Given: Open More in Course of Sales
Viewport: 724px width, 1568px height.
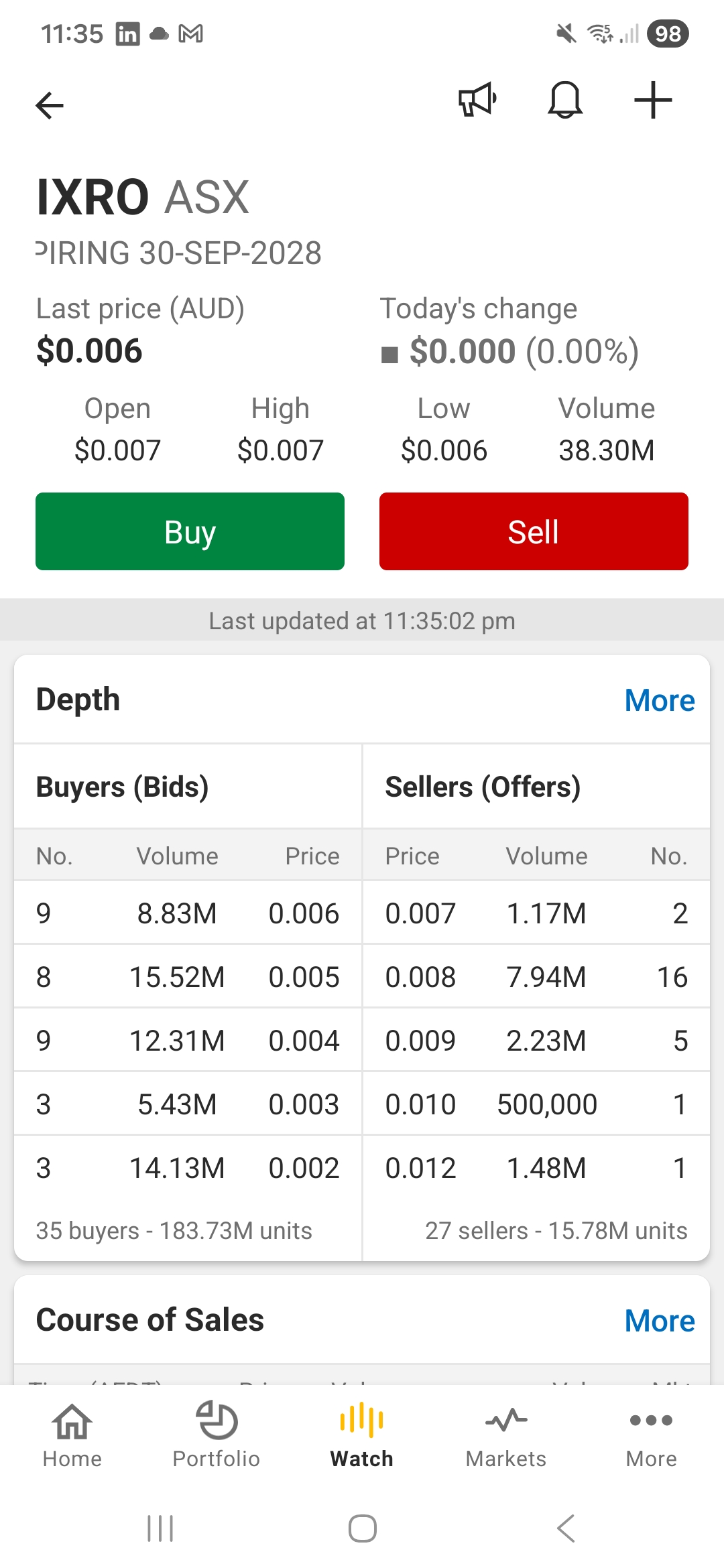Looking at the screenshot, I should (659, 1321).
